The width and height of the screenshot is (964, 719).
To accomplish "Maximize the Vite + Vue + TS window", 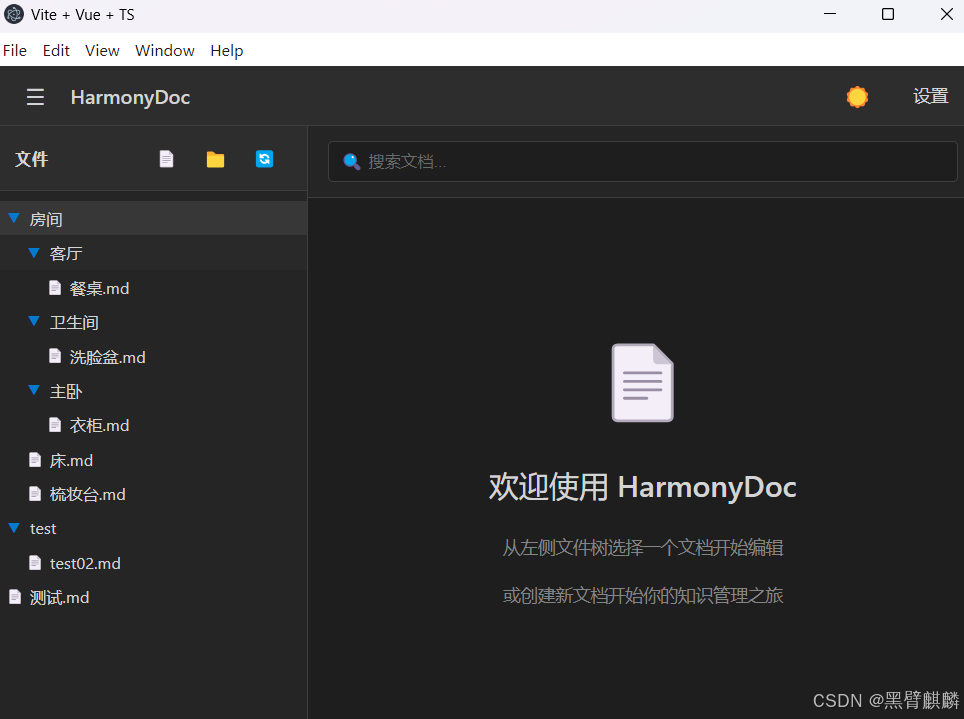I will (x=888, y=14).
